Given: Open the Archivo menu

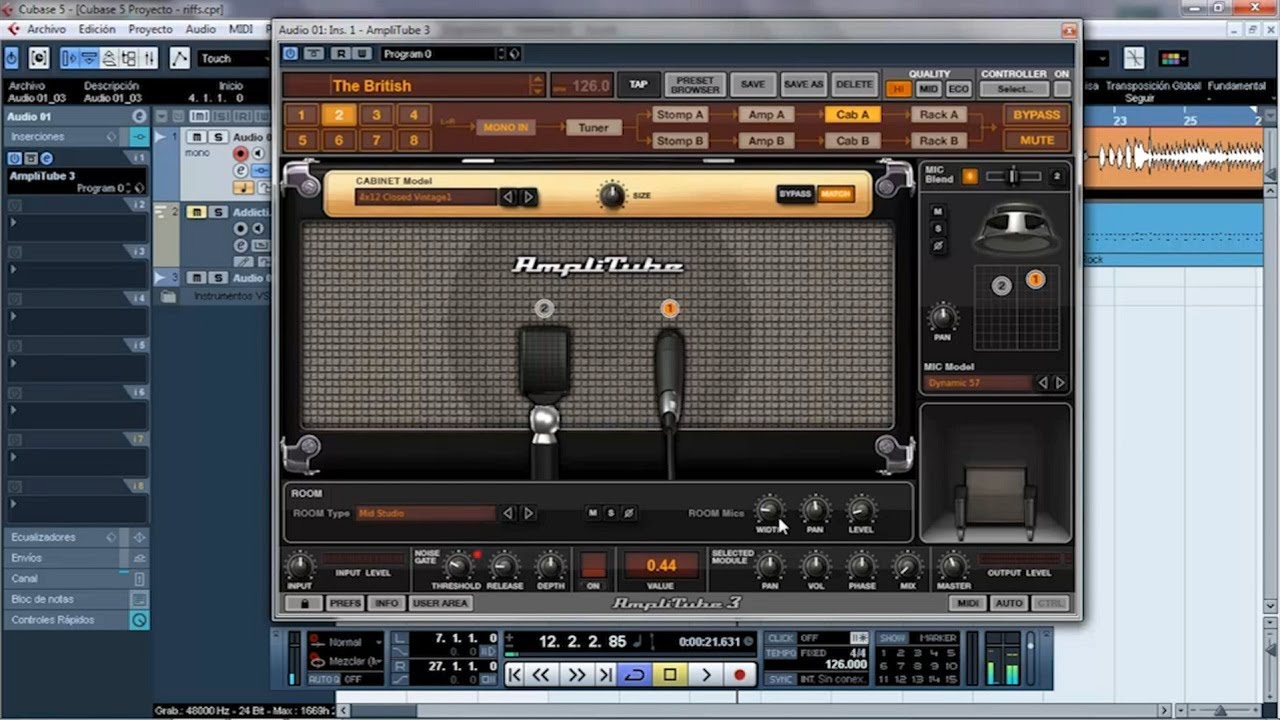Looking at the screenshot, I should click(46, 29).
